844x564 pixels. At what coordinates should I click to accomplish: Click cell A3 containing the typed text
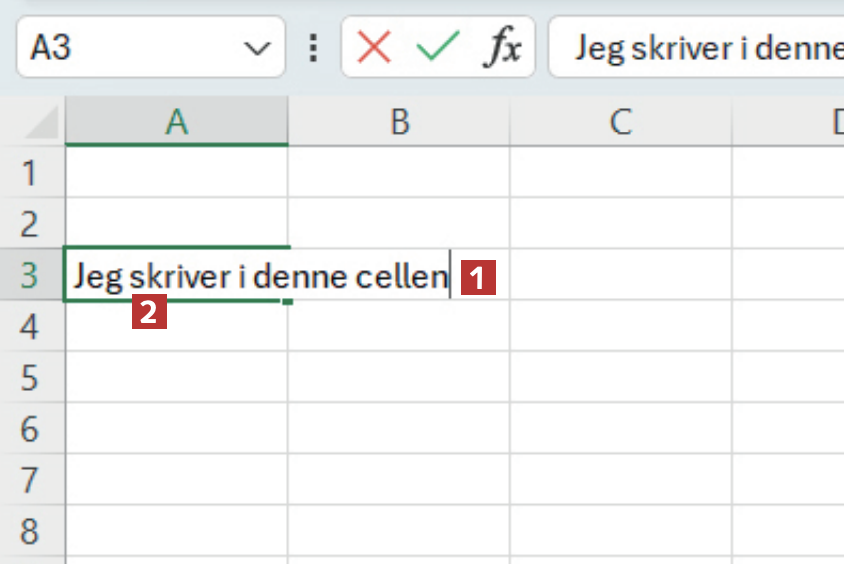coord(176,275)
